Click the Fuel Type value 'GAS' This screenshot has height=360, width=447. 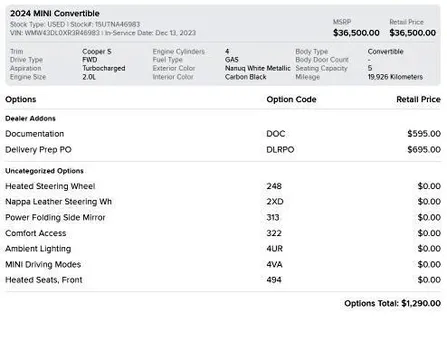click(232, 60)
